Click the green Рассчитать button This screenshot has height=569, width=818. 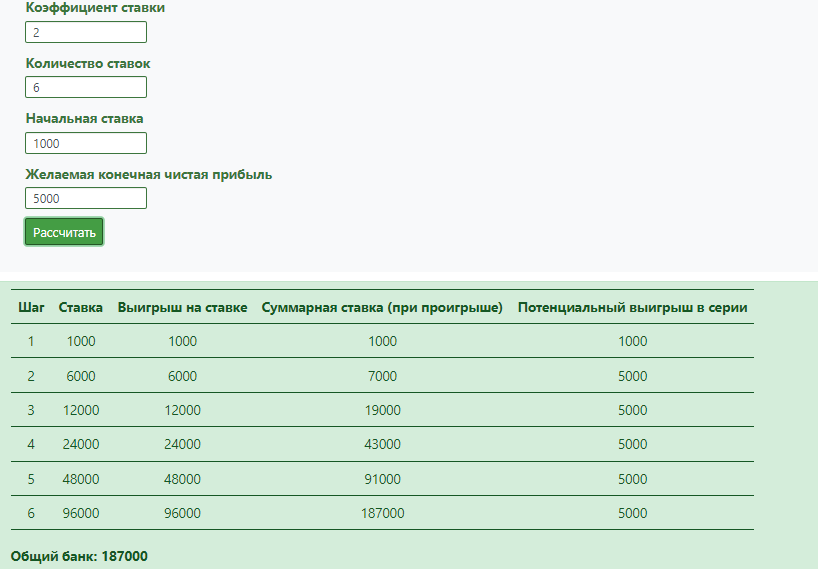[64, 232]
